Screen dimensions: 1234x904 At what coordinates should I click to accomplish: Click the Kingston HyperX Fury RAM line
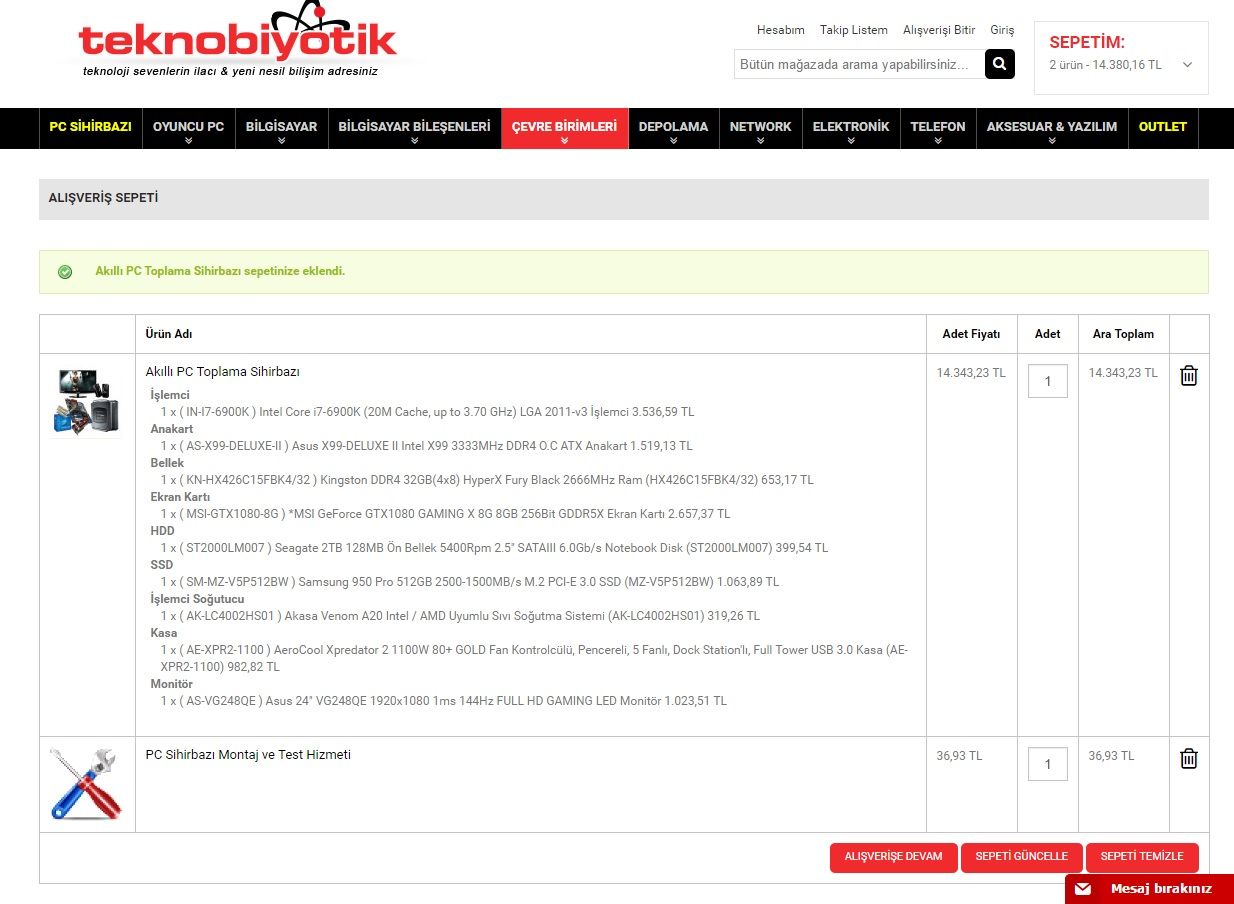click(x=487, y=480)
